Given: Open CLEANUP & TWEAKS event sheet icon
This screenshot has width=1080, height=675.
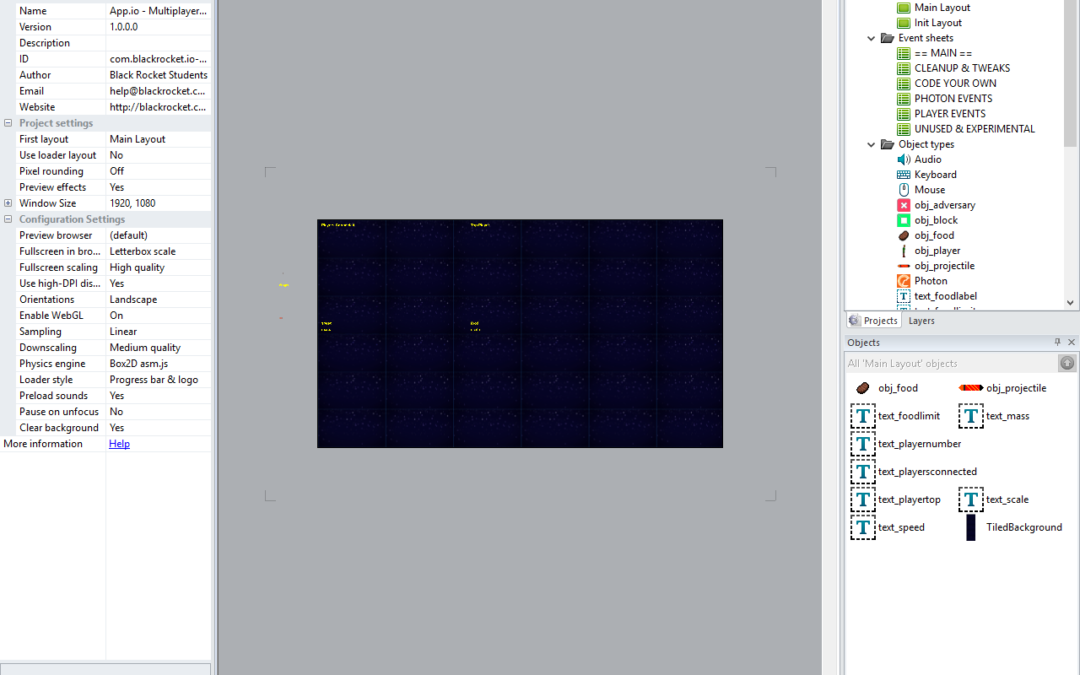Looking at the screenshot, I should 903,68.
